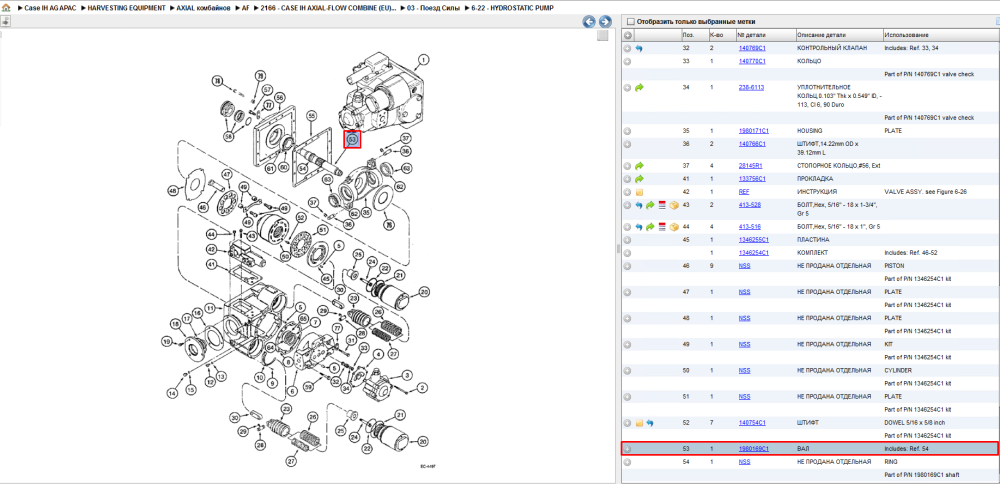Open part number link 413-528
This screenshot has width=1000, height=484.
tap(749, 205)
